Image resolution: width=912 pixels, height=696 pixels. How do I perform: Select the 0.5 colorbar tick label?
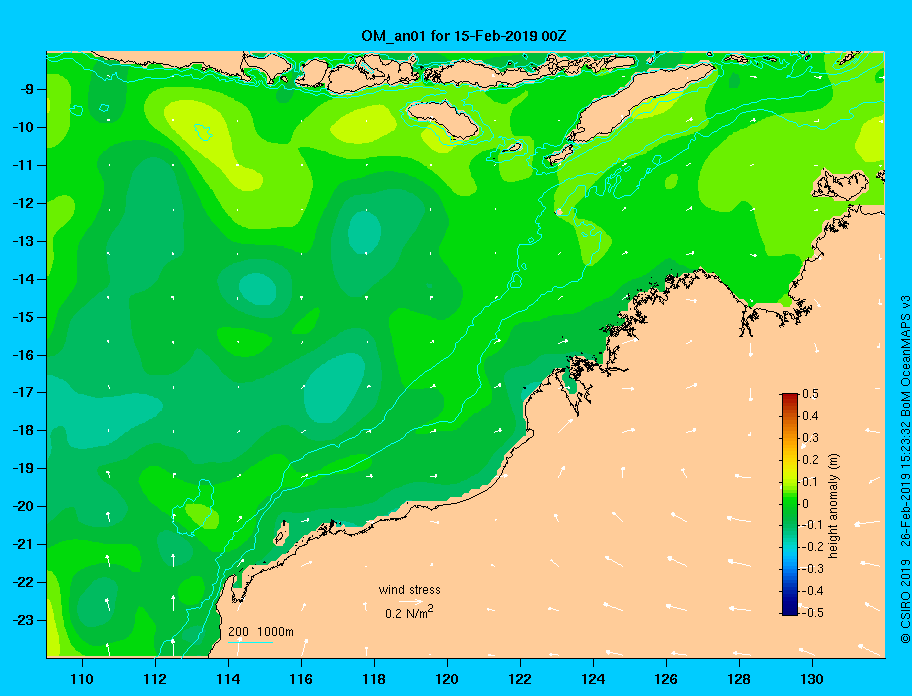(x=810, y=394)
